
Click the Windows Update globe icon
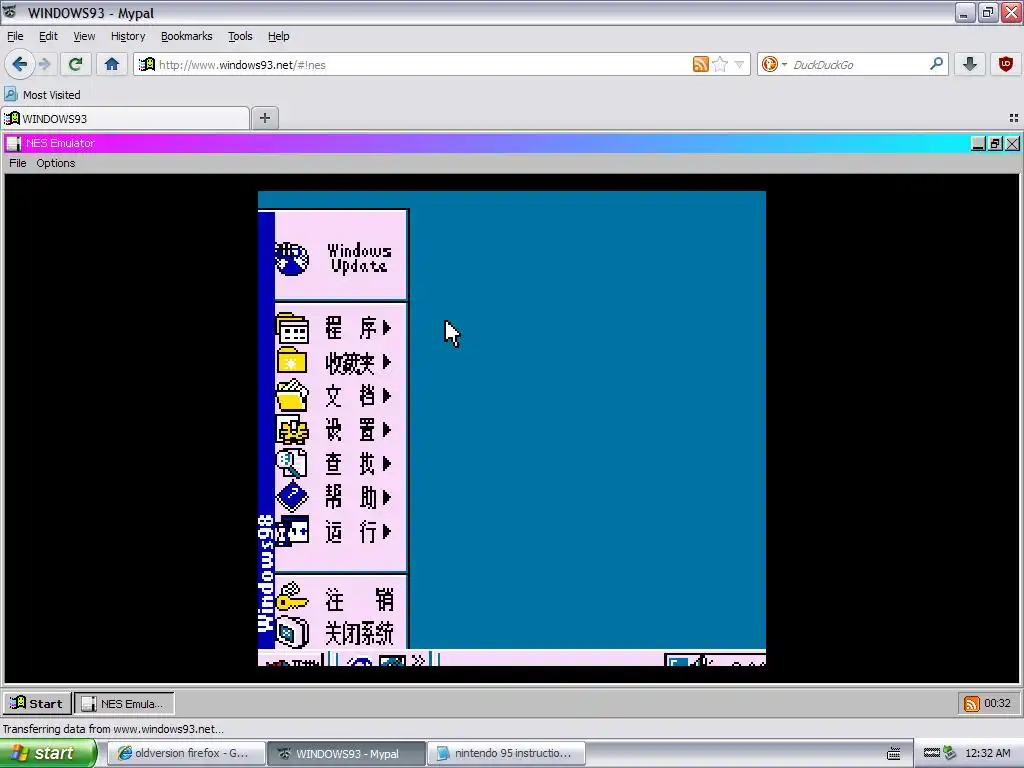[x=292, y=259]
